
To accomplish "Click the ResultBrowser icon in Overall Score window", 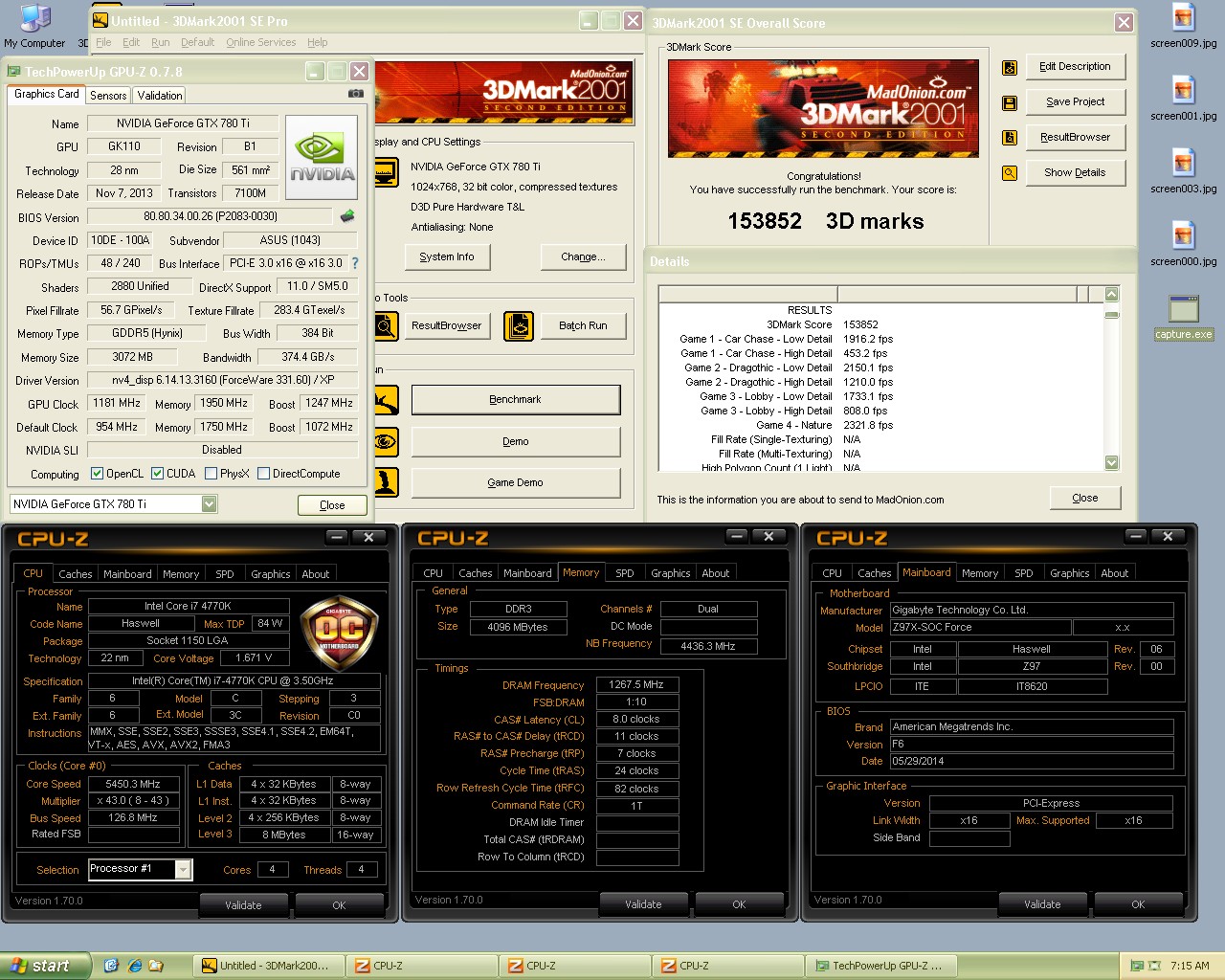I will 1009,138.
